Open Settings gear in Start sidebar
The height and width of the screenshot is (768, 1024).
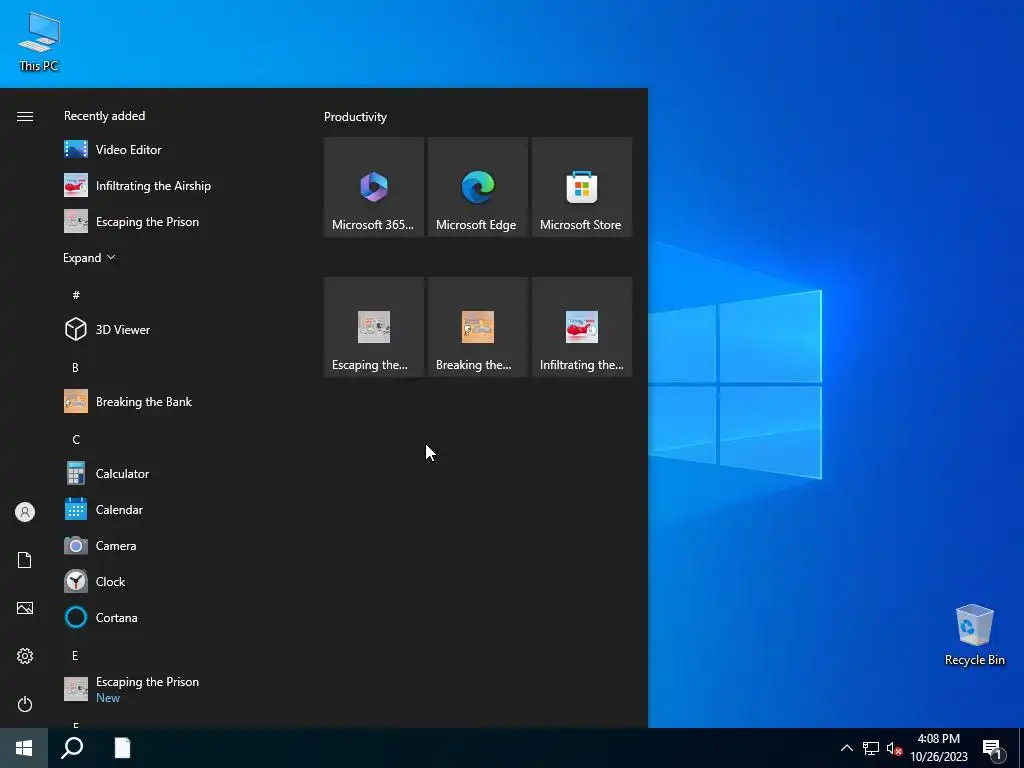[x=25, y=656]
